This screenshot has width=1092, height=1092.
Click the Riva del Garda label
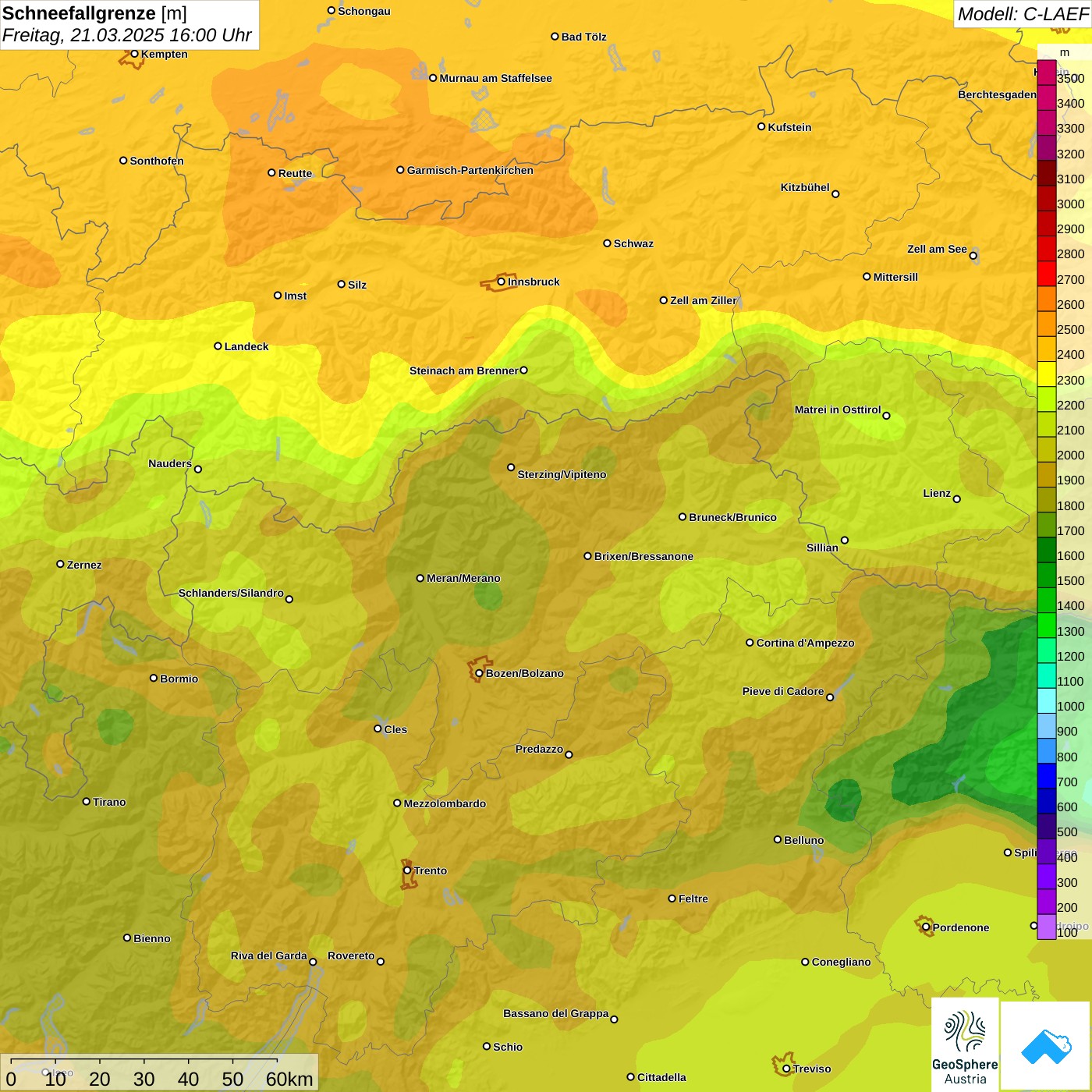point(269,955)
